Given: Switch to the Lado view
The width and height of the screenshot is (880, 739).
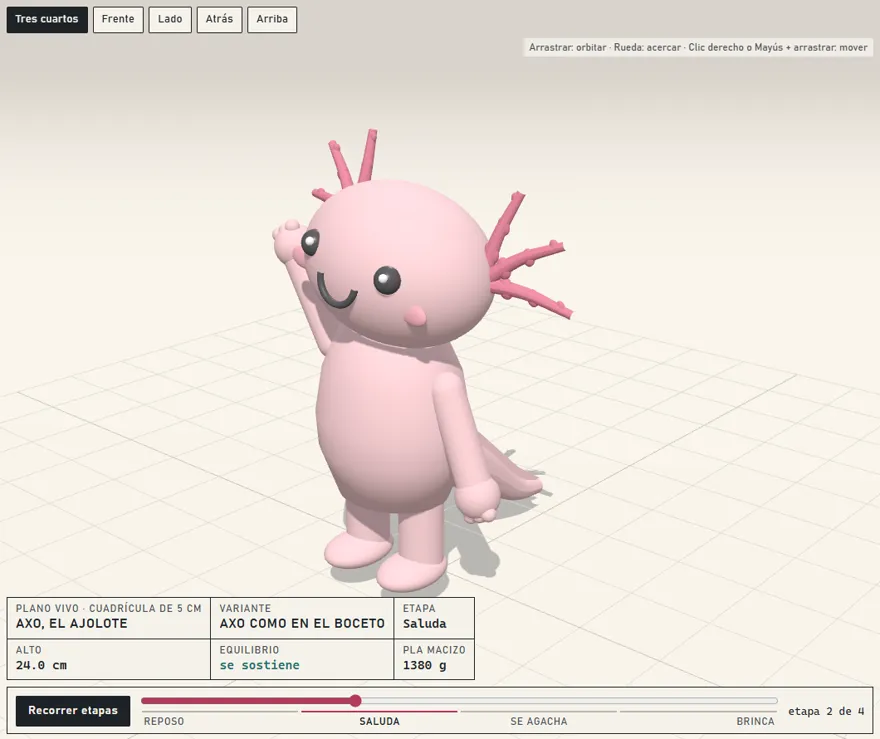Looking at the screenshot, I should click(x=170, y=20).
